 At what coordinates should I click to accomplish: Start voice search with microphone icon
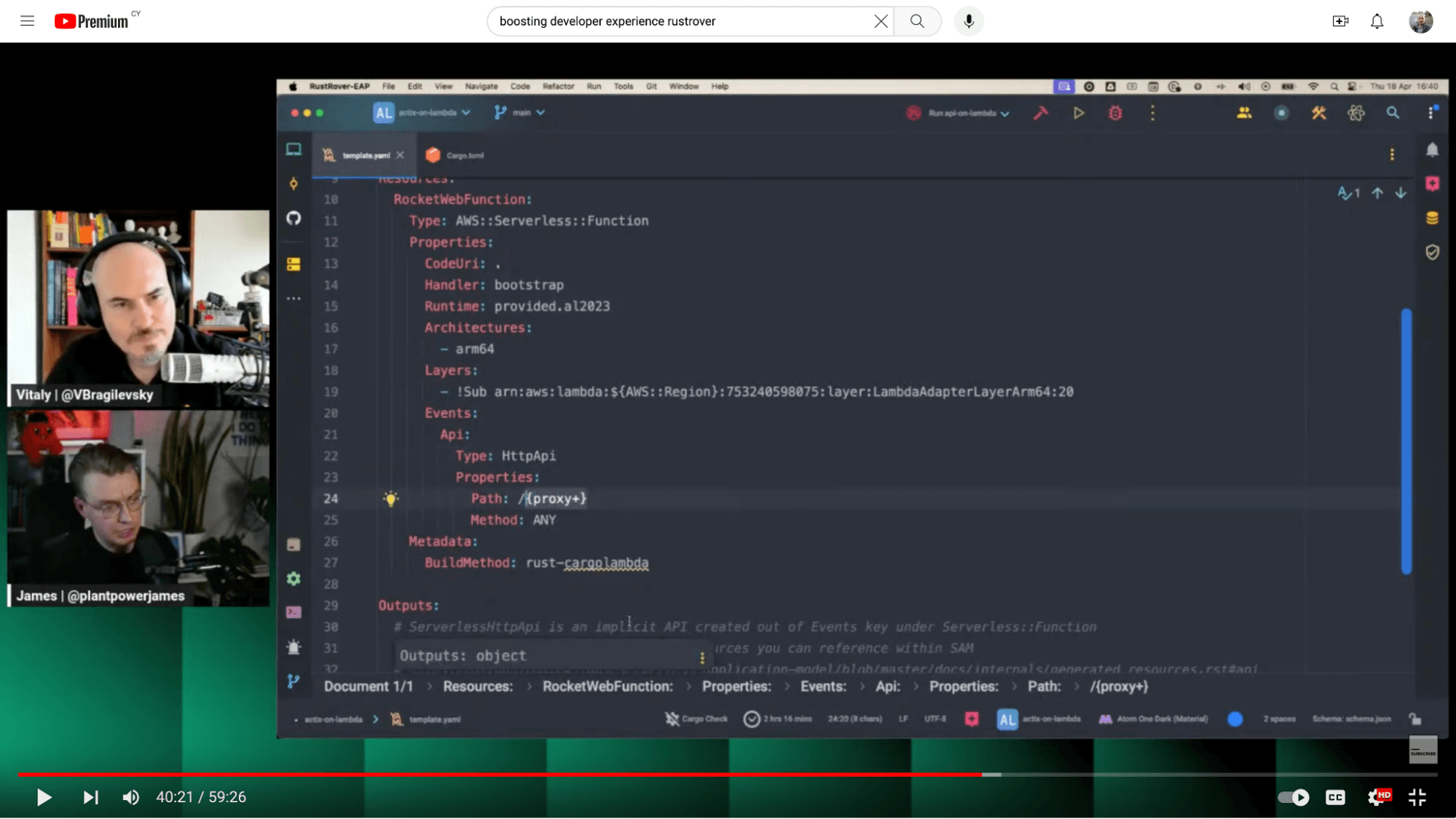[969, 21]
